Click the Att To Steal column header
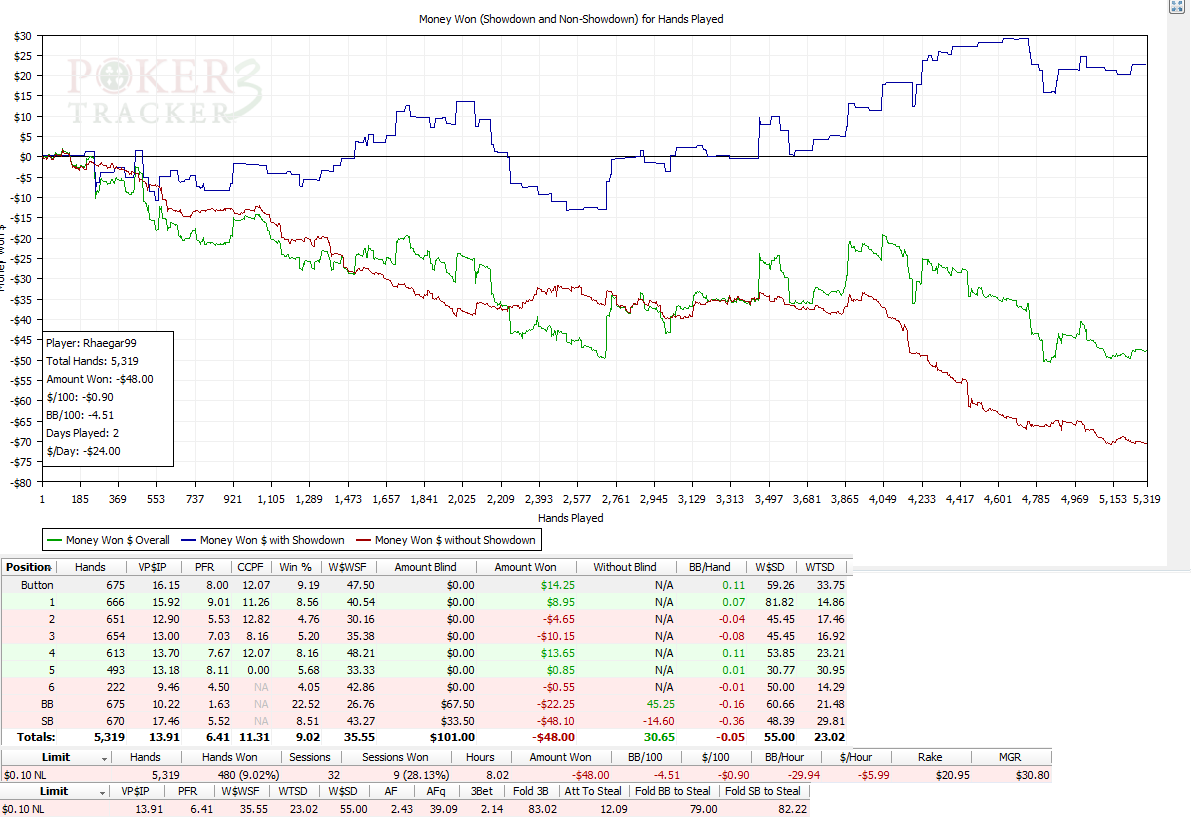Viewport: 1191px width, 822px height. pyautogui.click(x=592, y=792)
